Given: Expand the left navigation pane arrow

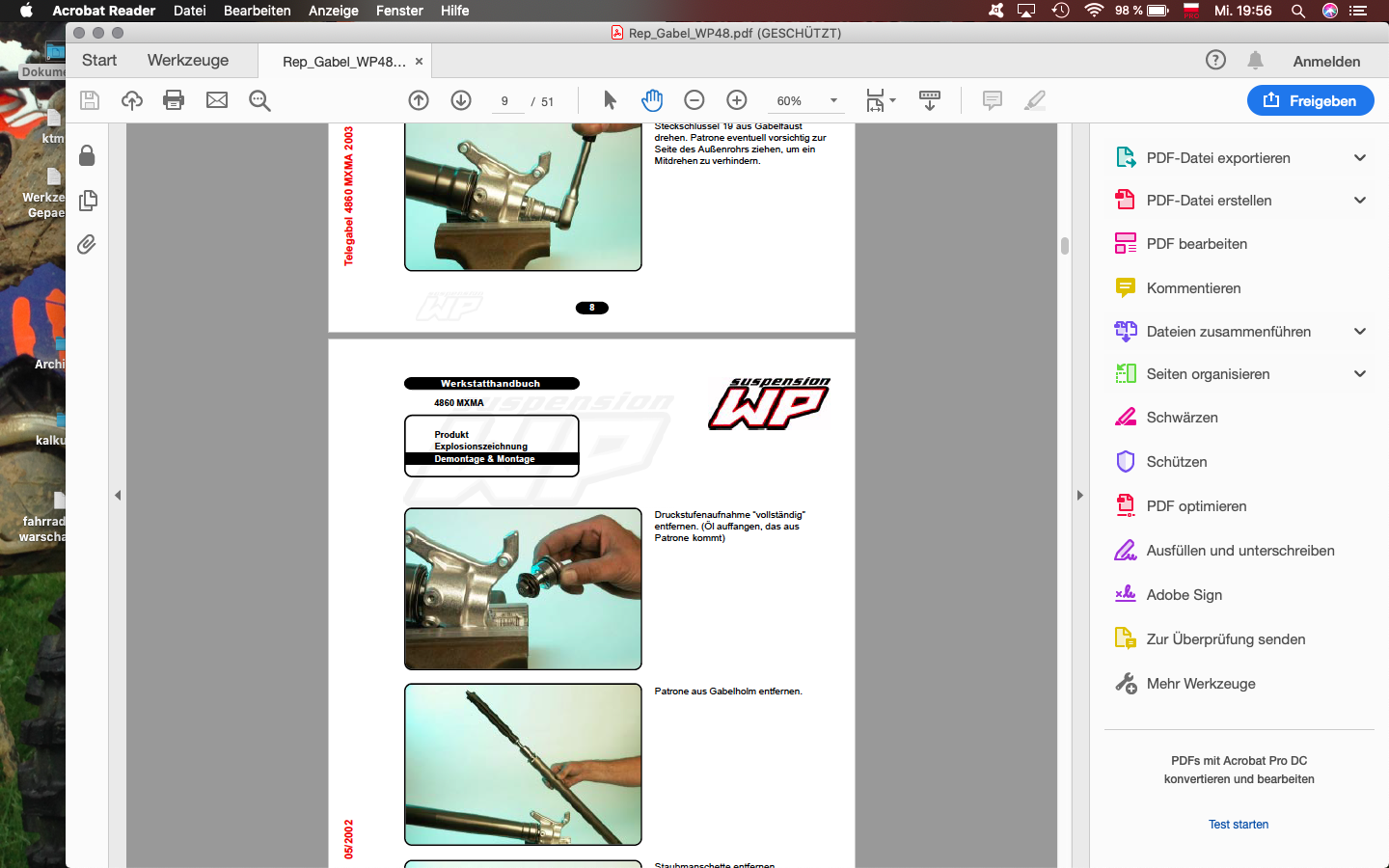Looking at the screenshot, I should pos(118,495).
